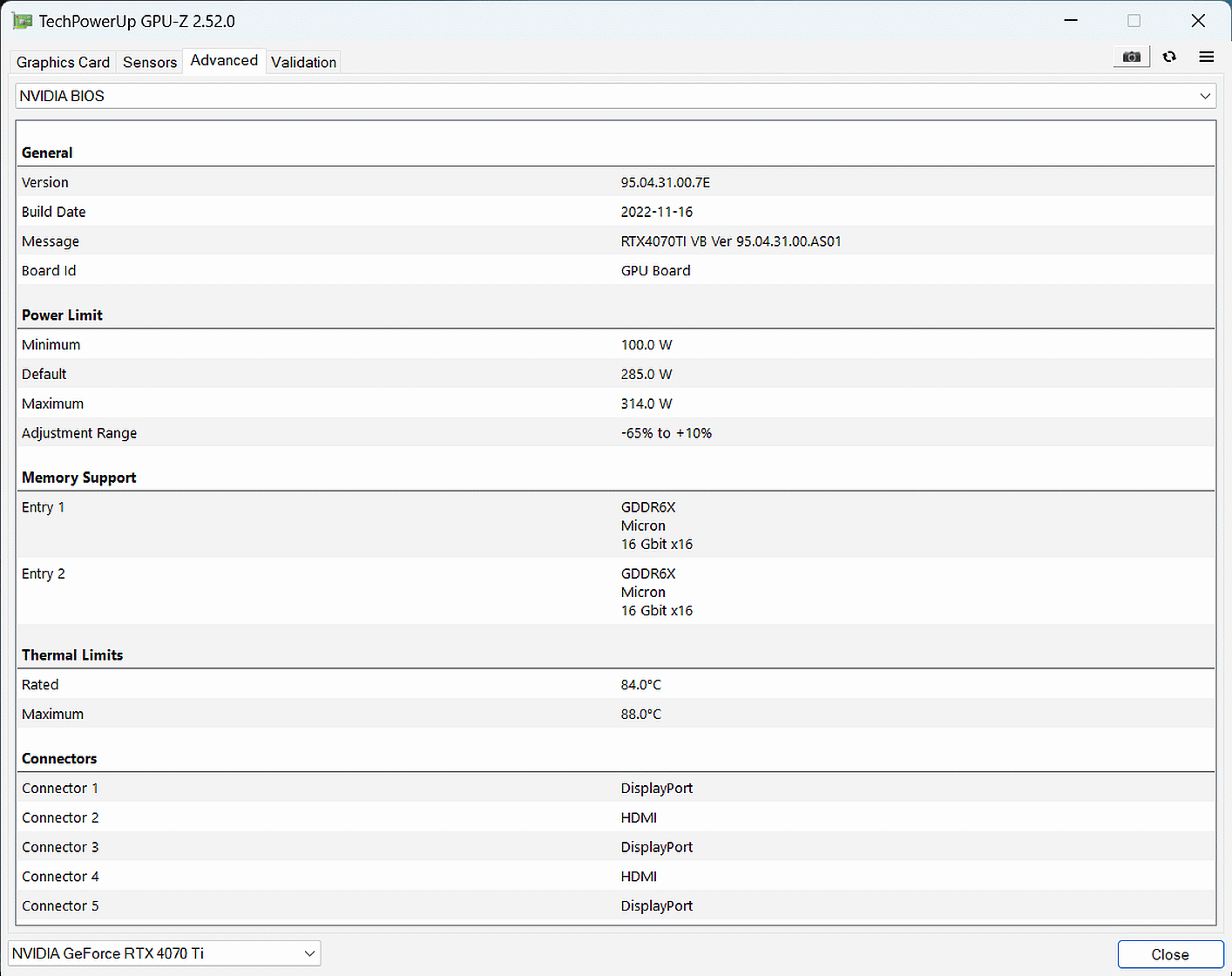1232x976 pixels.
Task: Select Connector 3 DisplayPort value
Action: pos(657,847)
